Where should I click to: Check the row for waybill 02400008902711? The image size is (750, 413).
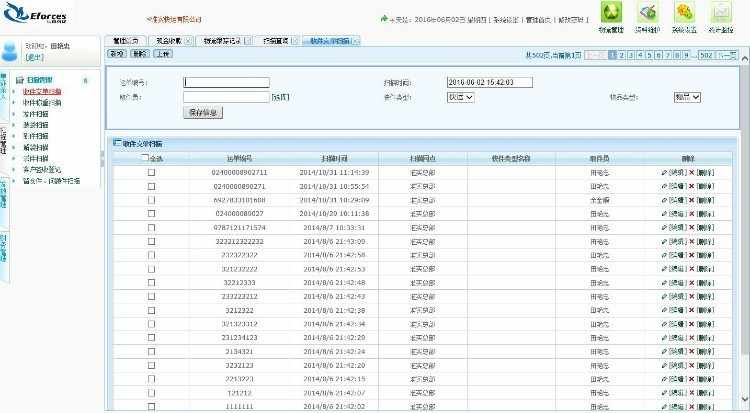click(151, 172)
